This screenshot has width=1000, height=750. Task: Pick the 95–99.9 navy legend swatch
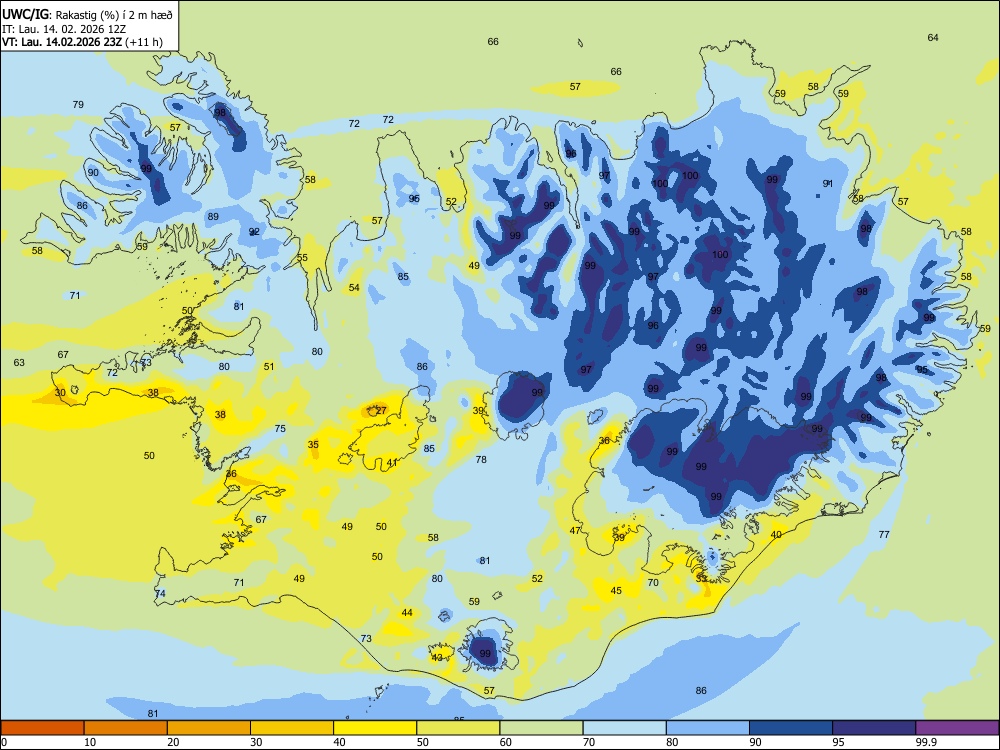(874, 728)
